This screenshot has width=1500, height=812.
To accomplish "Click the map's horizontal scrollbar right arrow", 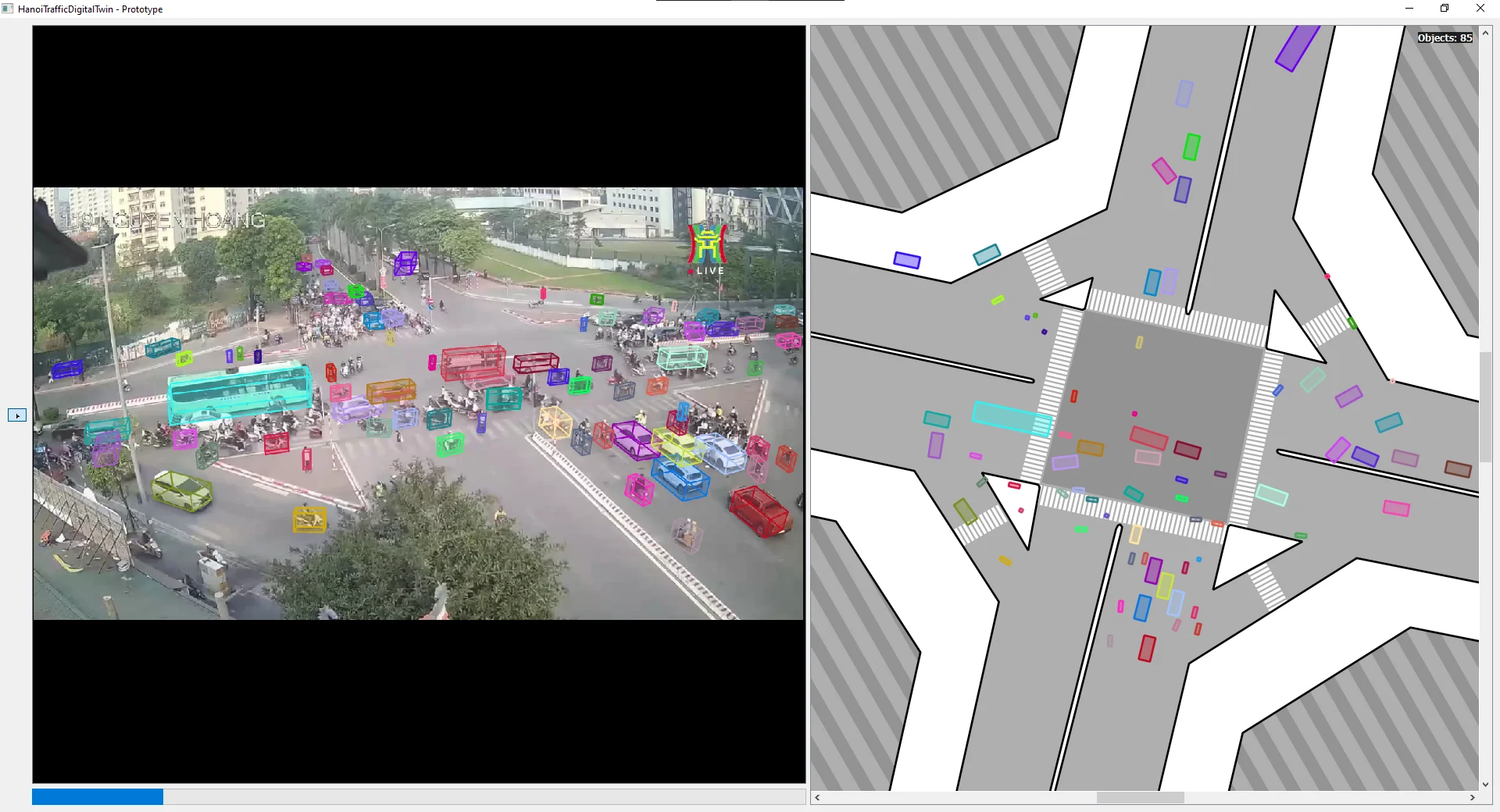I will click(1472, 797).
